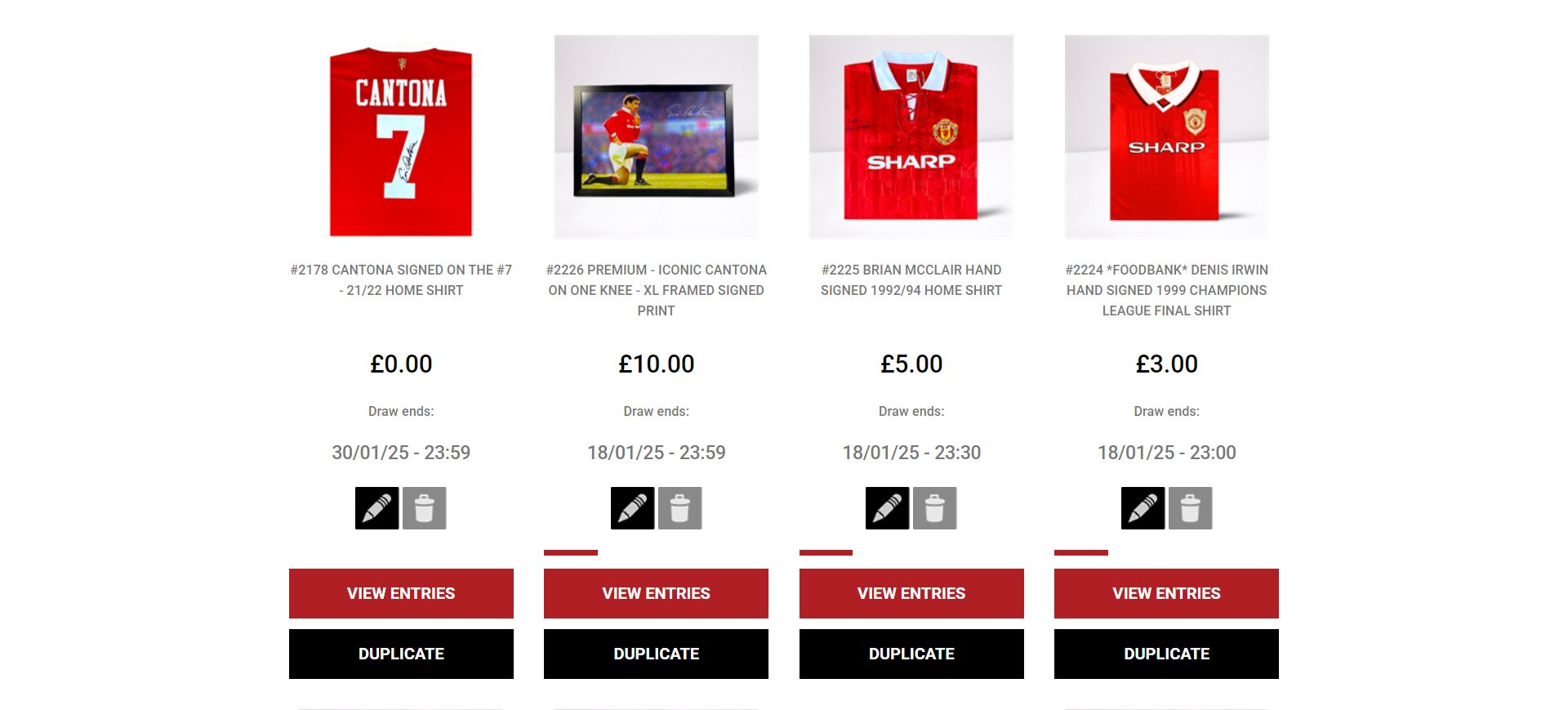Click trash icon for #2226 framed print
The width and height of the screenshot is (1568, 710).
click(x=680, y=508)
